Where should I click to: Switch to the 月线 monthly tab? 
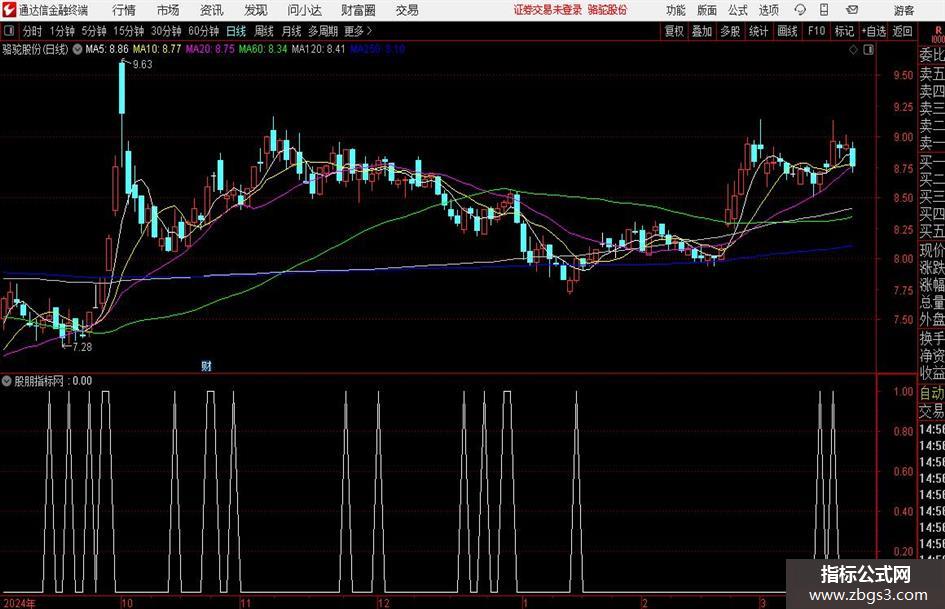coord(292,31)
